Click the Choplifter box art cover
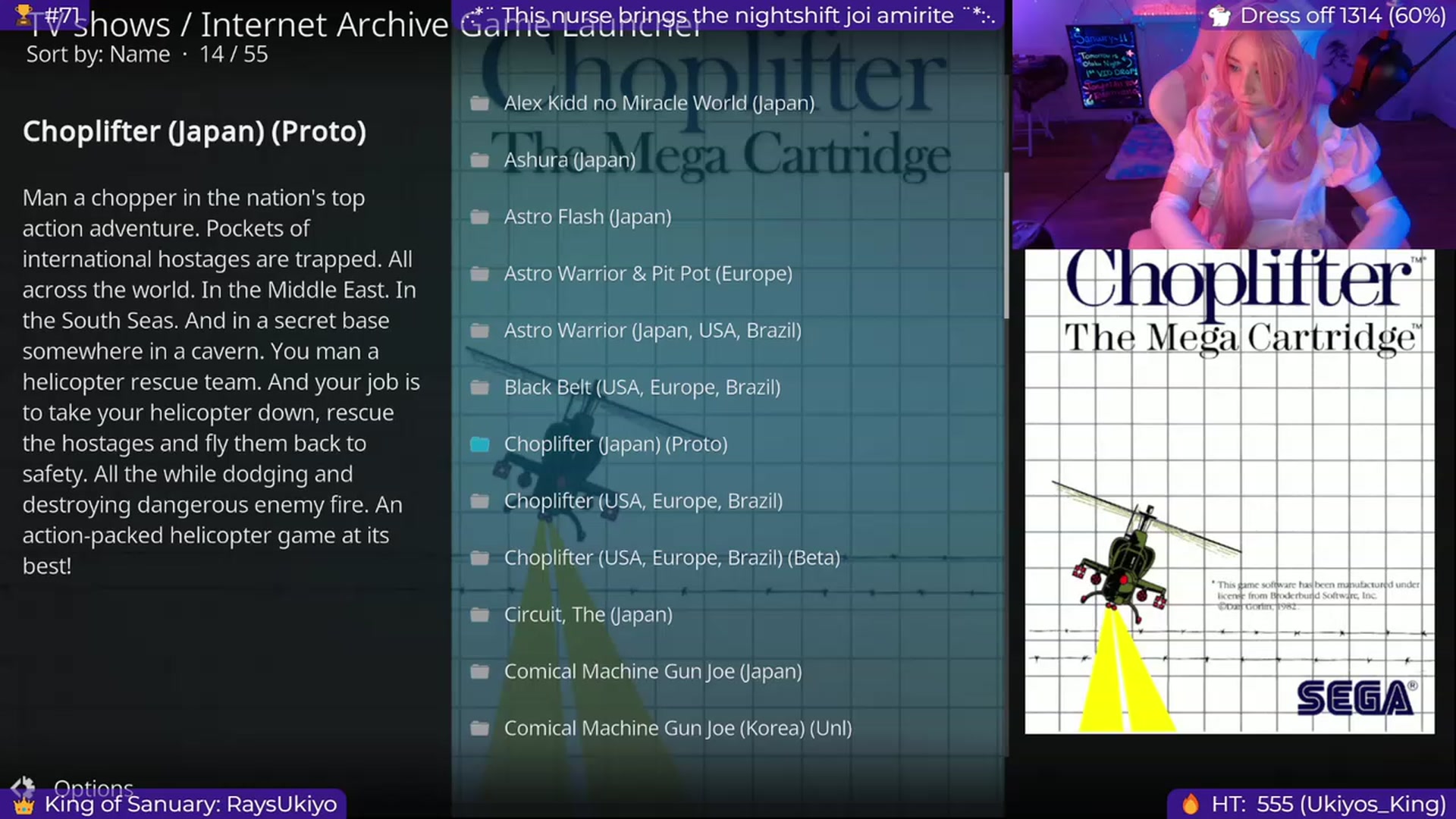Image resolution: width=1456 pixels, height=819 pixels. [x=1229, y=491]
